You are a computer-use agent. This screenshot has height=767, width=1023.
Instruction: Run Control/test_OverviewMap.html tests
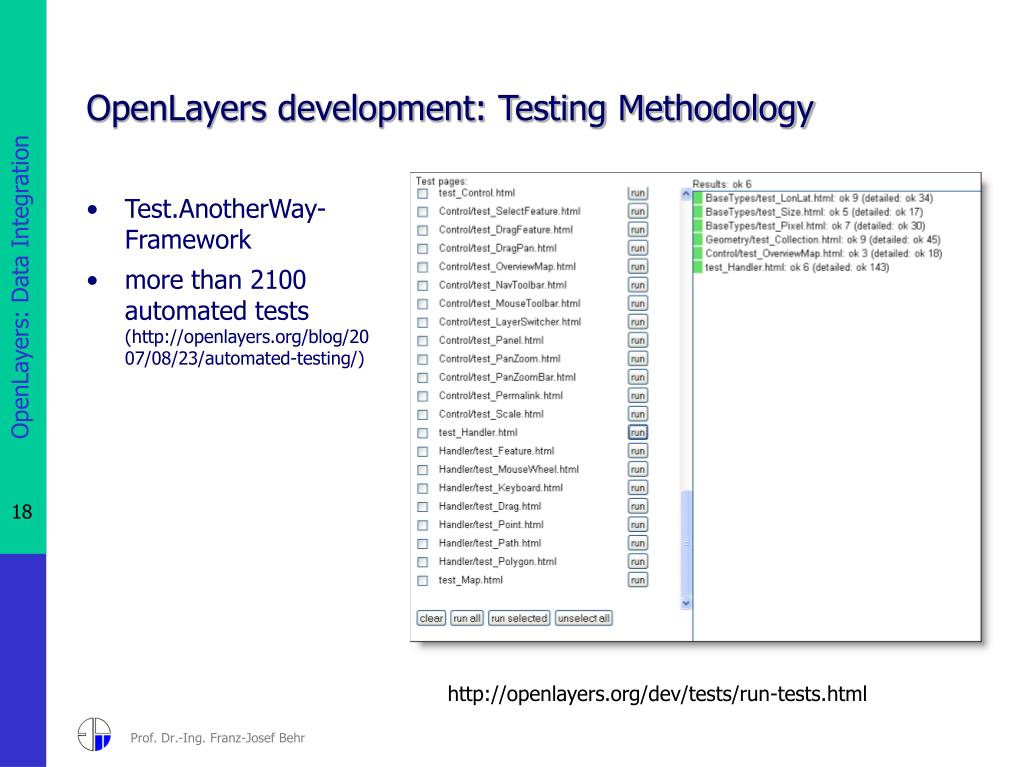pyautogui.click(x=637, y=267)
